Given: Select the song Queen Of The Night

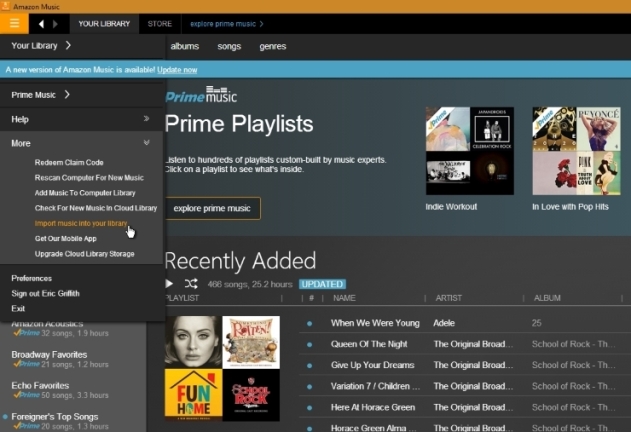Looking at the screenshot, I should coord(369,344).
